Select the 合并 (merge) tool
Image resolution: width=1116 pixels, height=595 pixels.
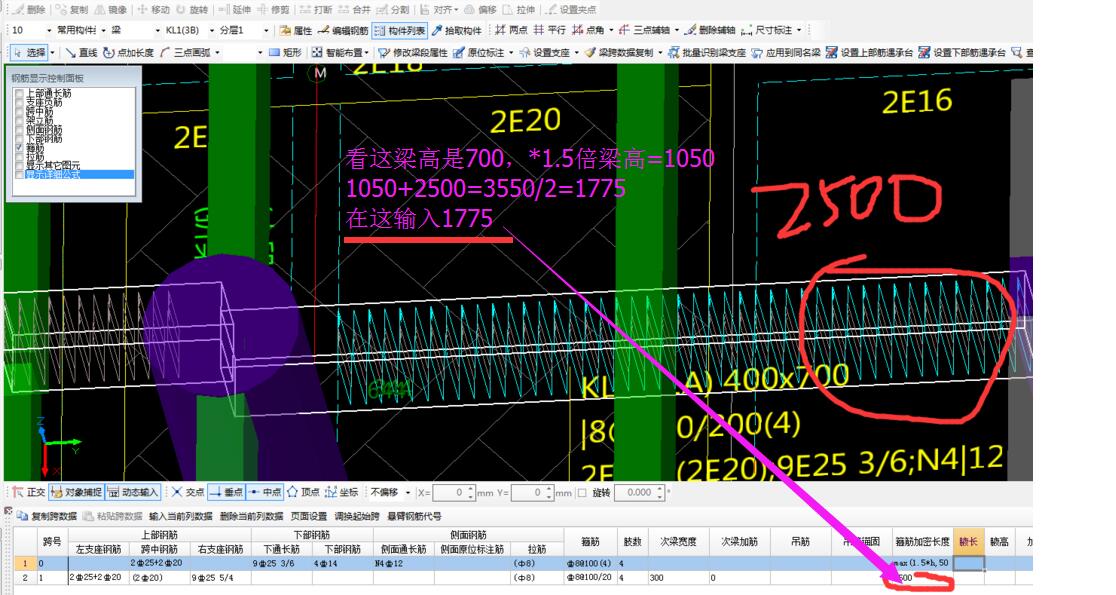354,10
